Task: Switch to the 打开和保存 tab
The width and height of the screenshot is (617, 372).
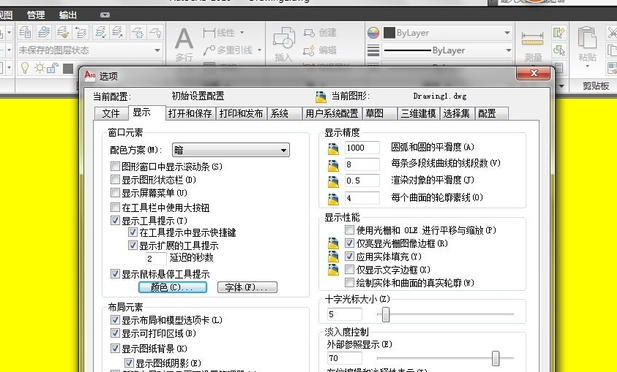Action: [190, 113]
